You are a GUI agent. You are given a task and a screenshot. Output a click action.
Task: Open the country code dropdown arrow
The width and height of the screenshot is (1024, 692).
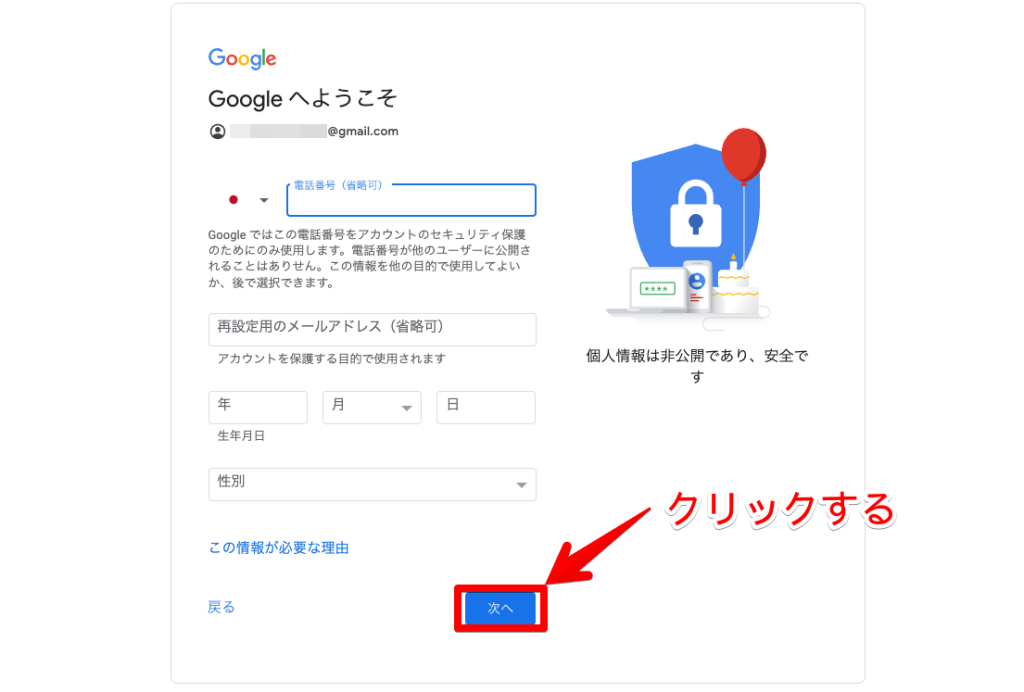coord(264,200)
